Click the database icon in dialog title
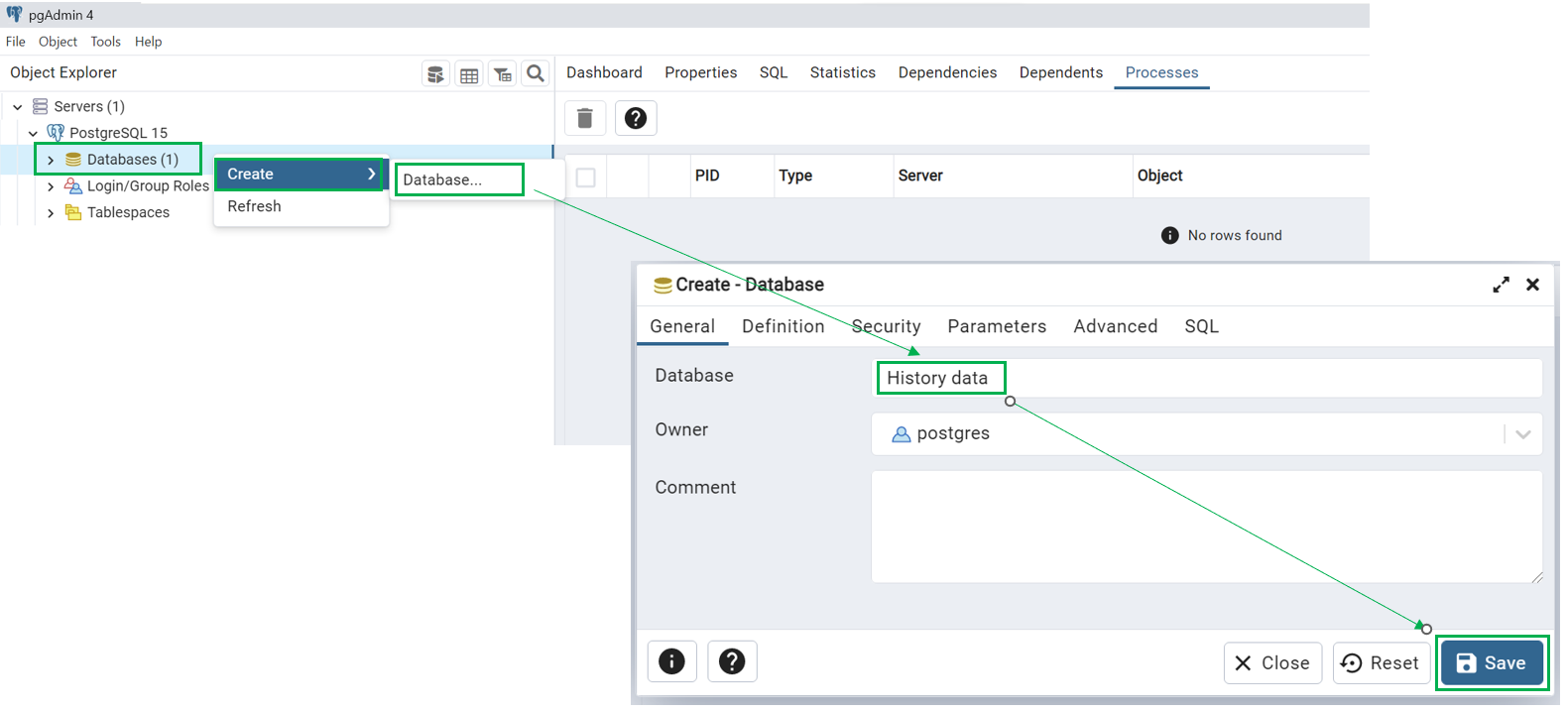The height and width of the screenshot is (713, 1568). click(663, 286)
